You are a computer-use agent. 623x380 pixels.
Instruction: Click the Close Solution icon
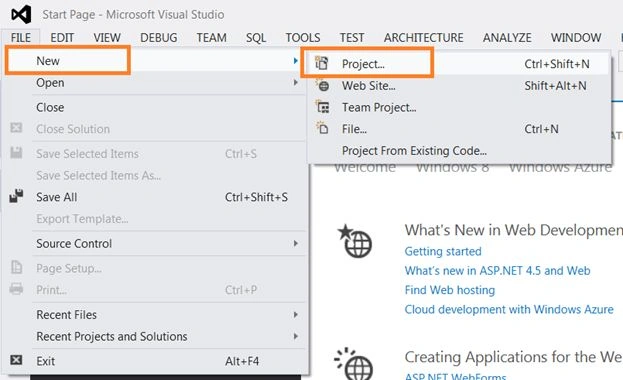pos(16,128)
